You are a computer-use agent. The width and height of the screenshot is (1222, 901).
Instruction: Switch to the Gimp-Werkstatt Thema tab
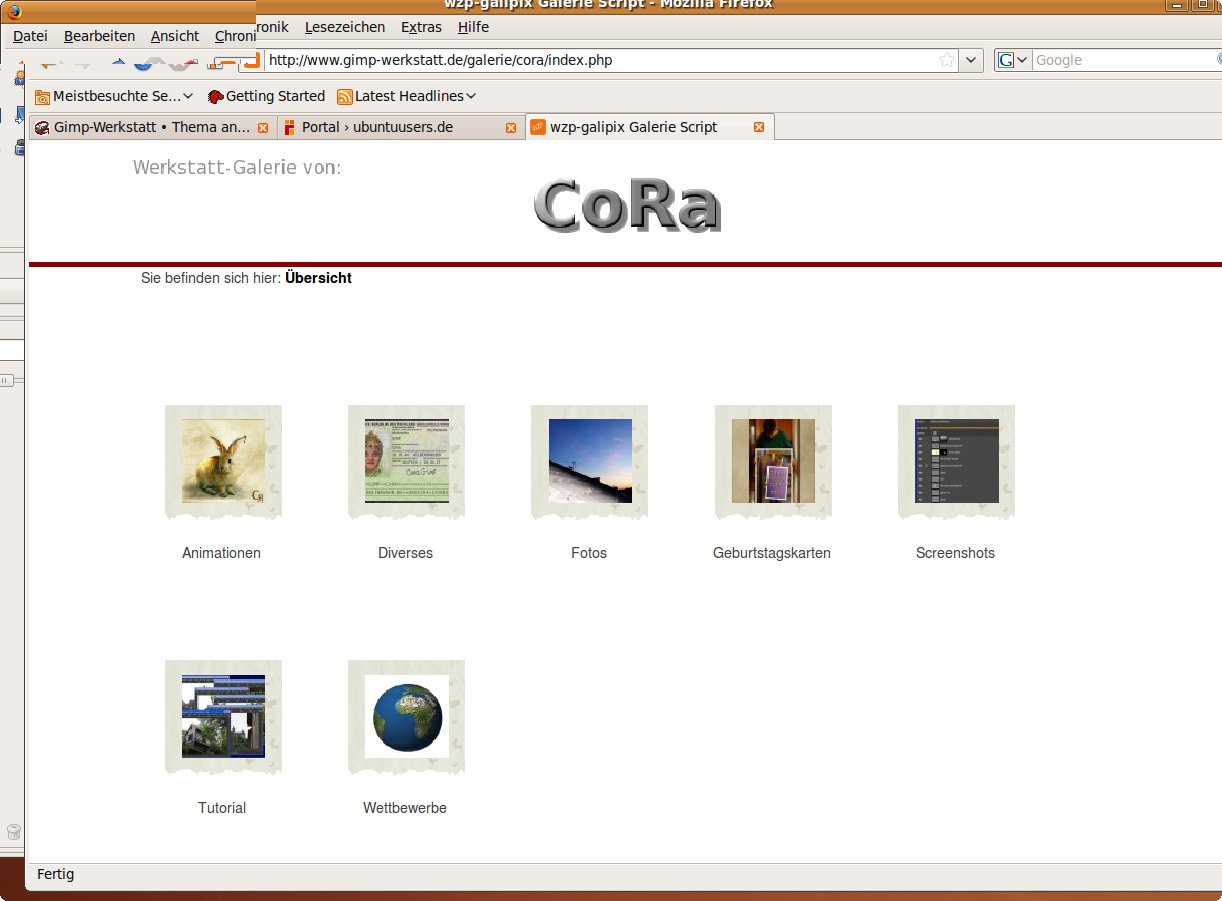click(x=152, y=127)
